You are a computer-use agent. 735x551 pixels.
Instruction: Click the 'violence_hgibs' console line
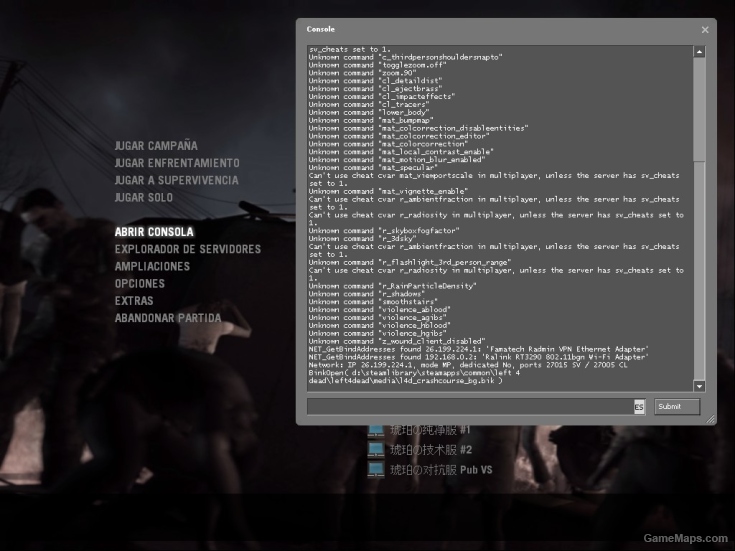click(x=377, y=333)
